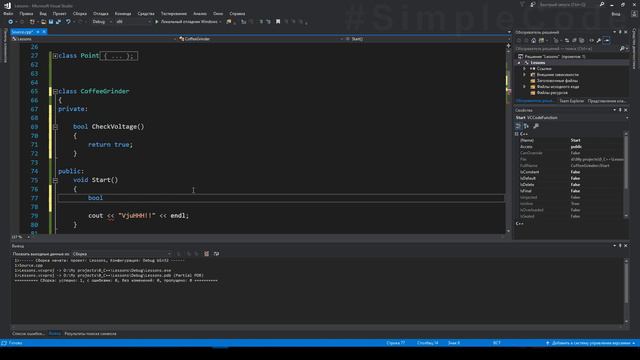The width and height of the screenshot is (640, 360).
Task: Click the bookmark icon in toolbar
Action: point(278,22)
